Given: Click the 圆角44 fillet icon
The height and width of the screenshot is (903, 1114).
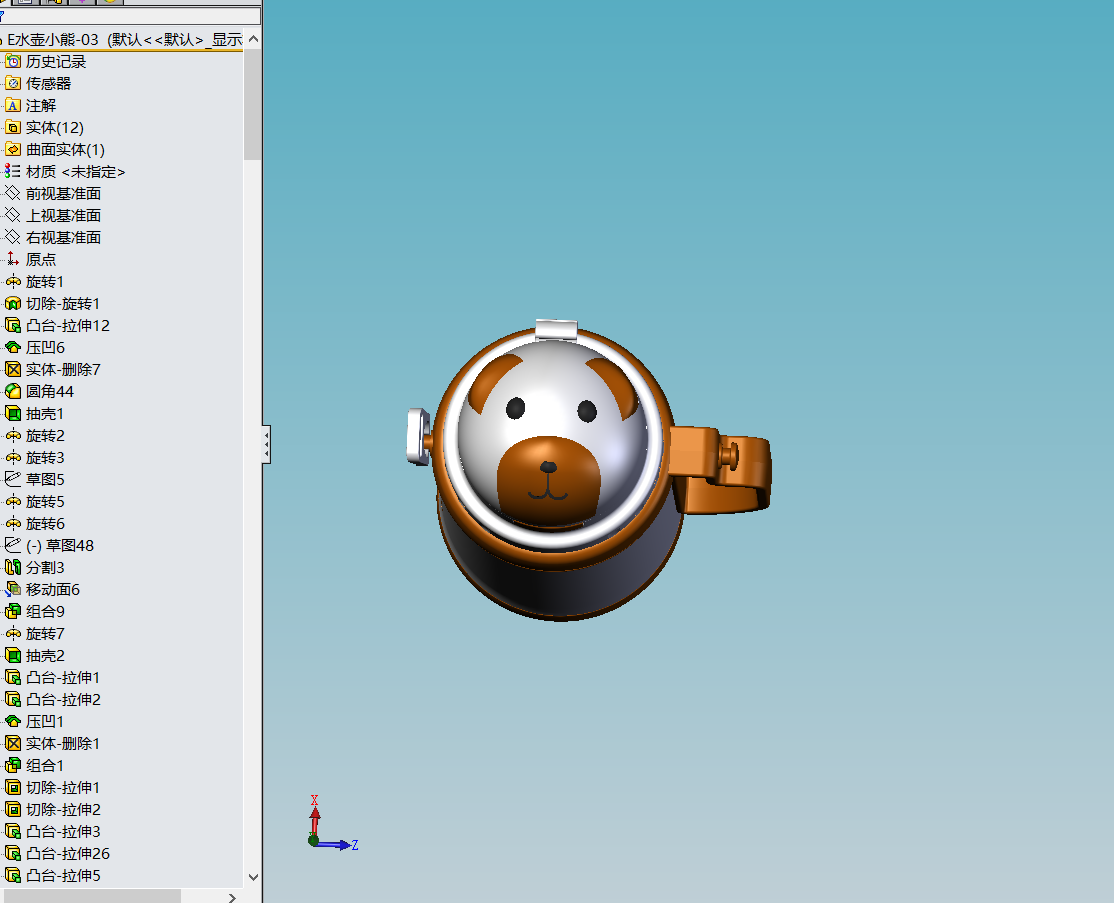Looking at the screenshot, I should tap(13, 391).
